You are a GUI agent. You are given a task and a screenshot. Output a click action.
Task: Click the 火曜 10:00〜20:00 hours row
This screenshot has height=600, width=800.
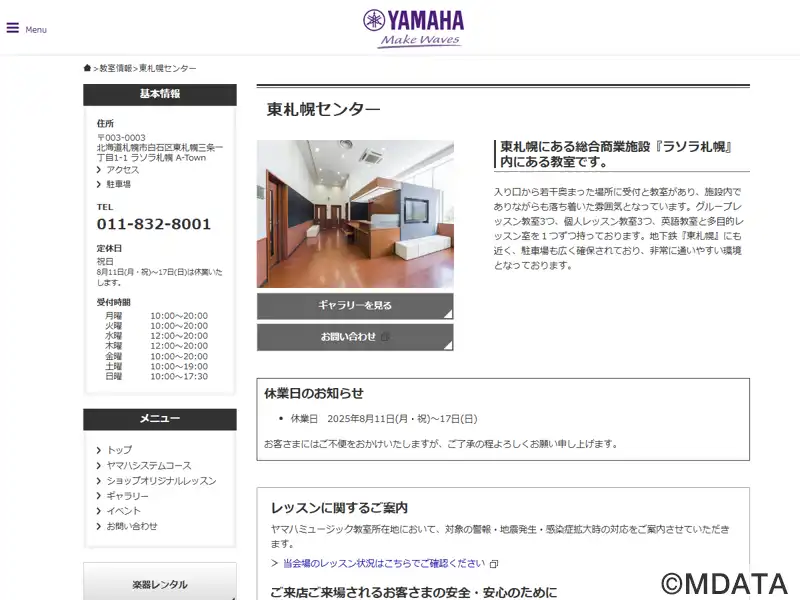point(156,326)
